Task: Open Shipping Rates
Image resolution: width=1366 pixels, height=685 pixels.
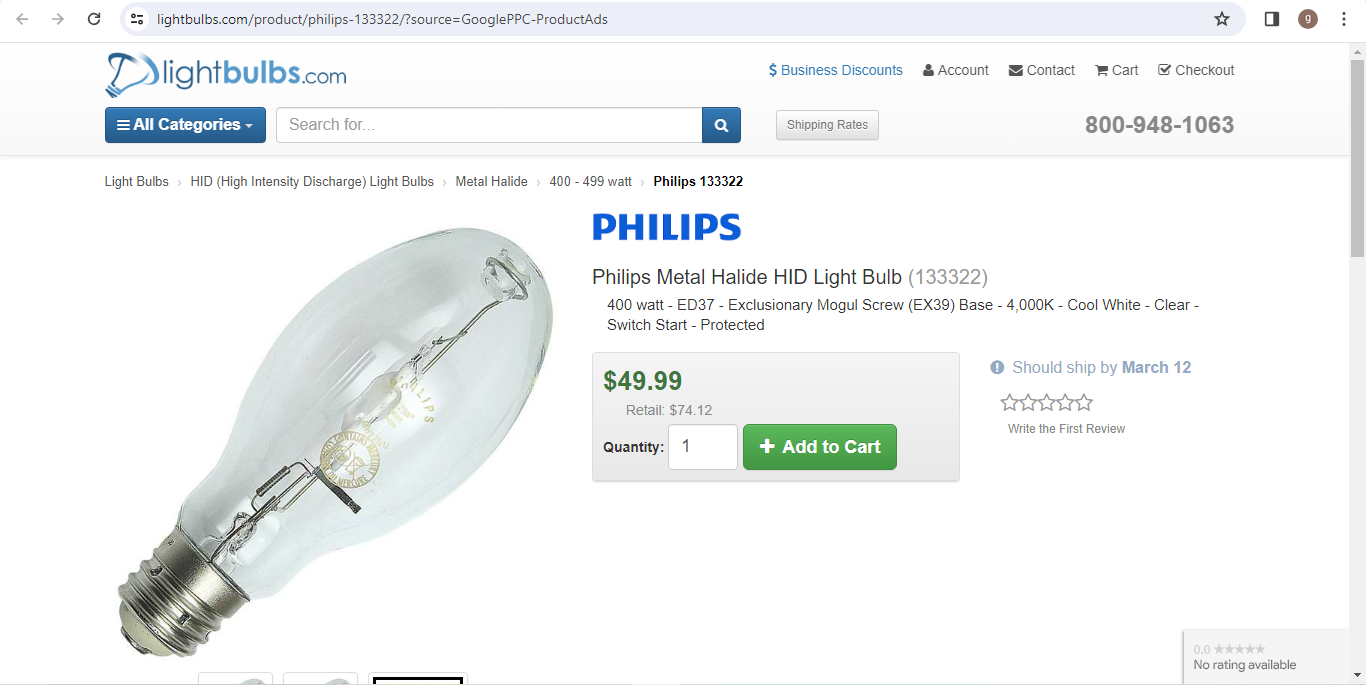Action: 827,125
